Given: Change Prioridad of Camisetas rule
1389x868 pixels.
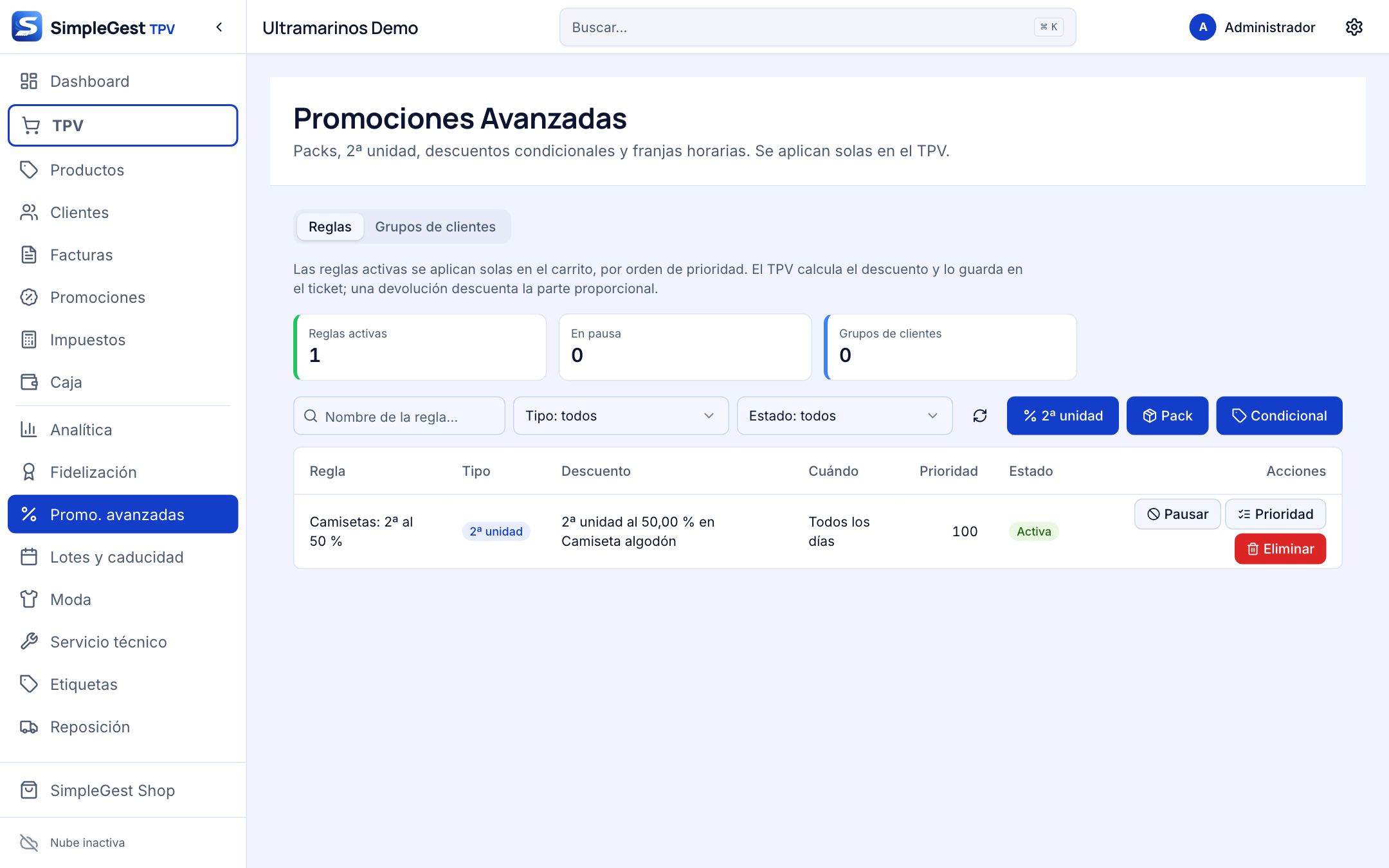Looking at the screenshot, I should 1276,514.
